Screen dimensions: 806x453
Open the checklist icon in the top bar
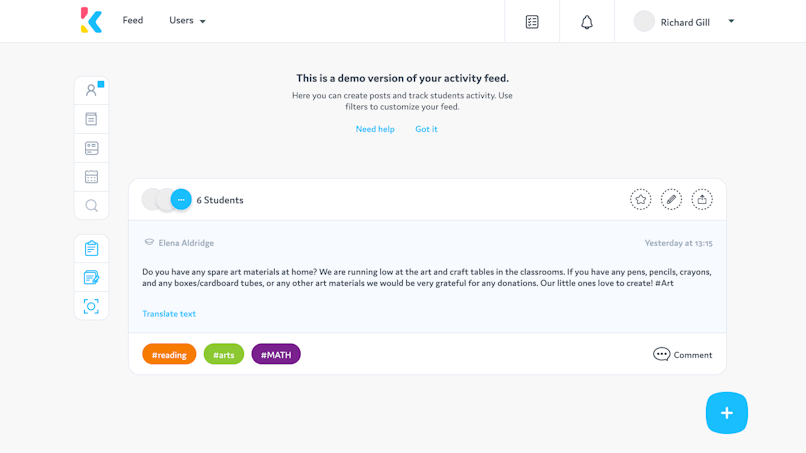(532, 22)
